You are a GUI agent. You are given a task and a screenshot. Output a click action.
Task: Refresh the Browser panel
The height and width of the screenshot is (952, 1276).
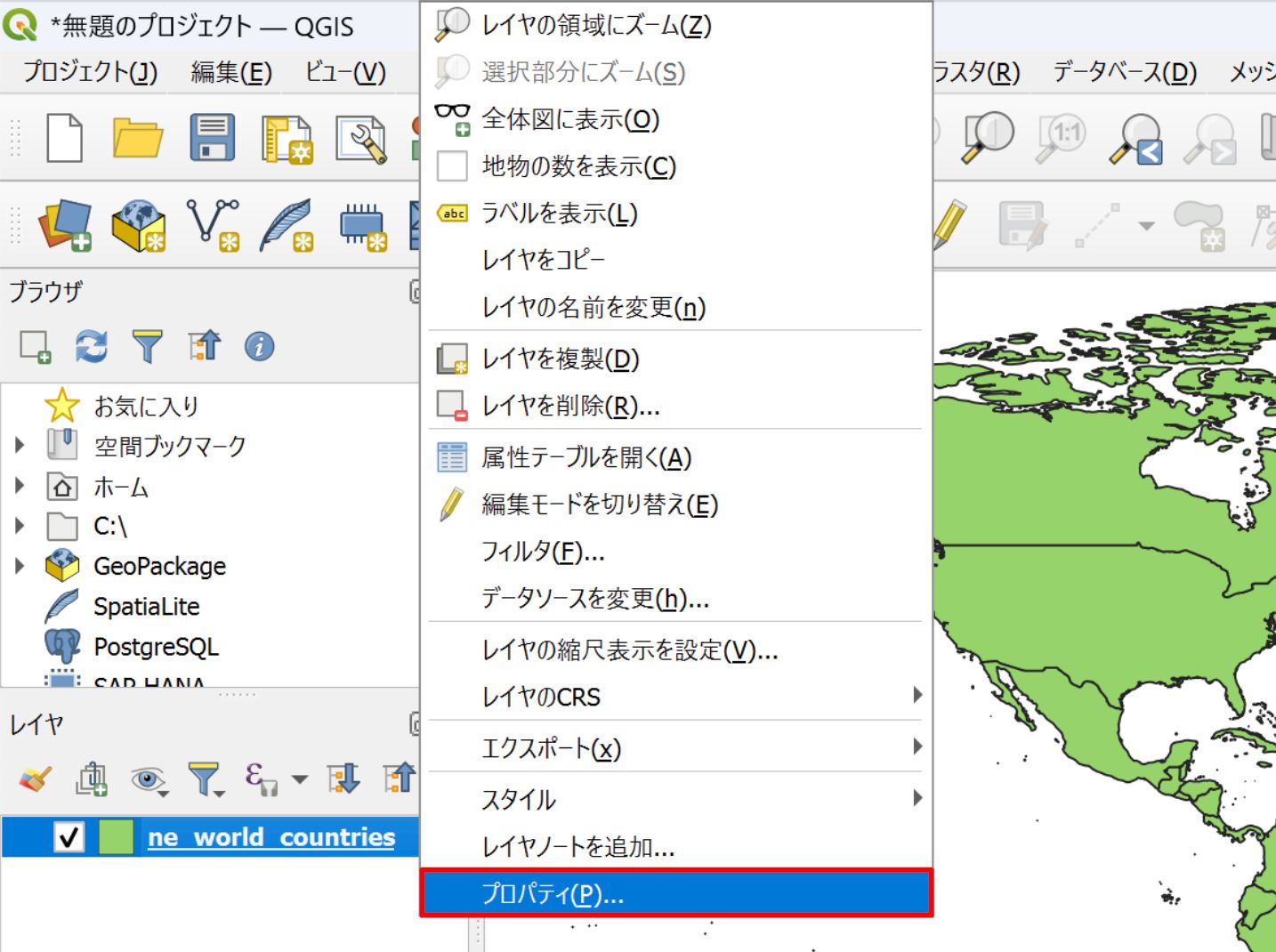[92, 346]
